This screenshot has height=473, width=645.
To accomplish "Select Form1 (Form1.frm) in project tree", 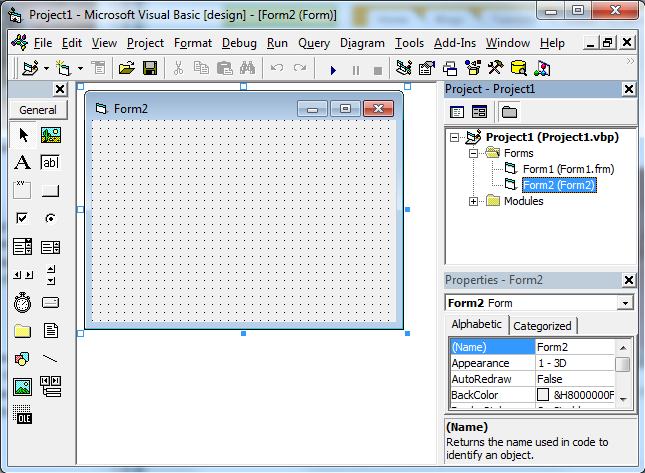I will [x=568, y=169].
